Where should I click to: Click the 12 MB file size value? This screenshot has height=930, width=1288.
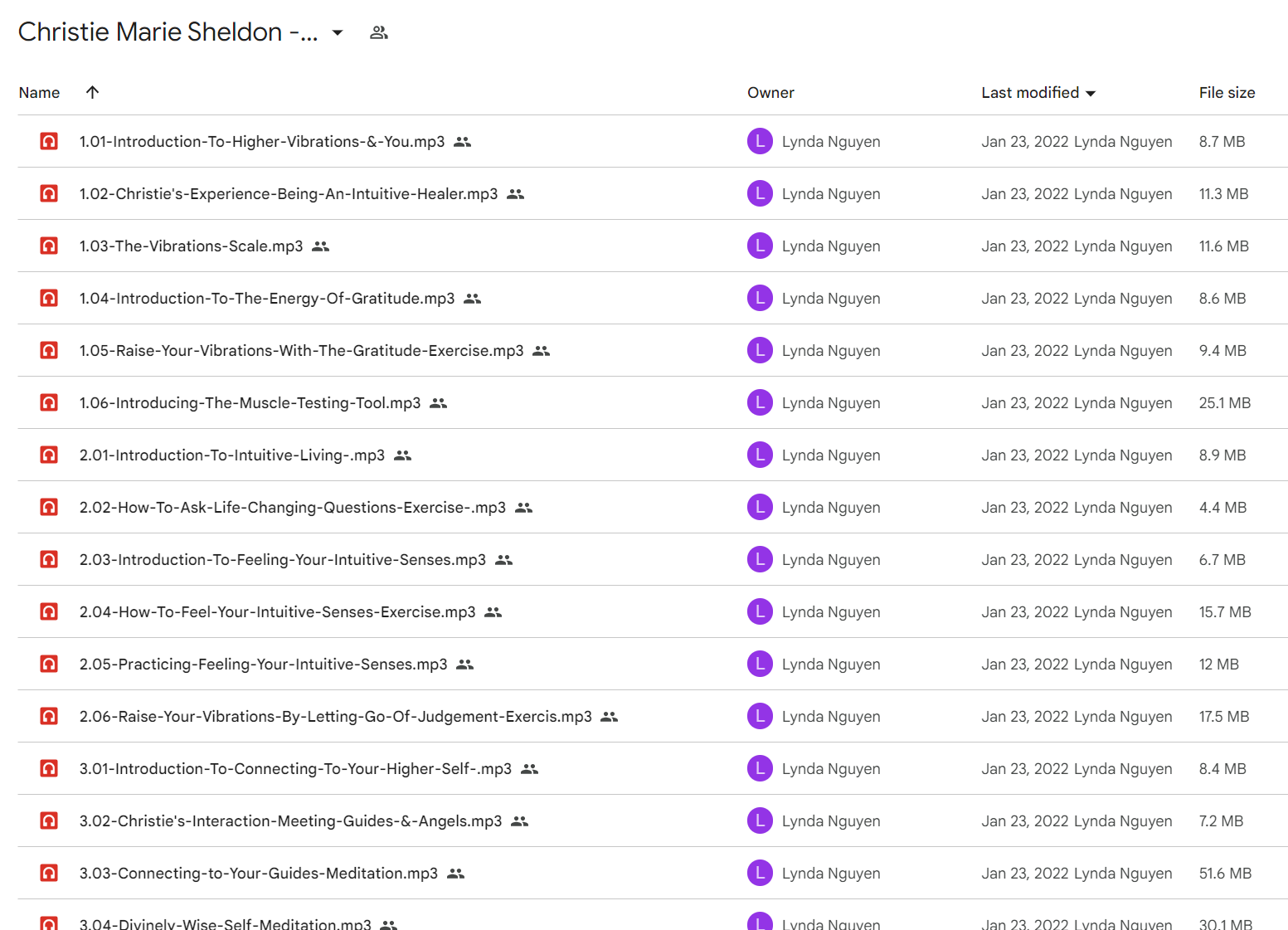pos(1218,665)
